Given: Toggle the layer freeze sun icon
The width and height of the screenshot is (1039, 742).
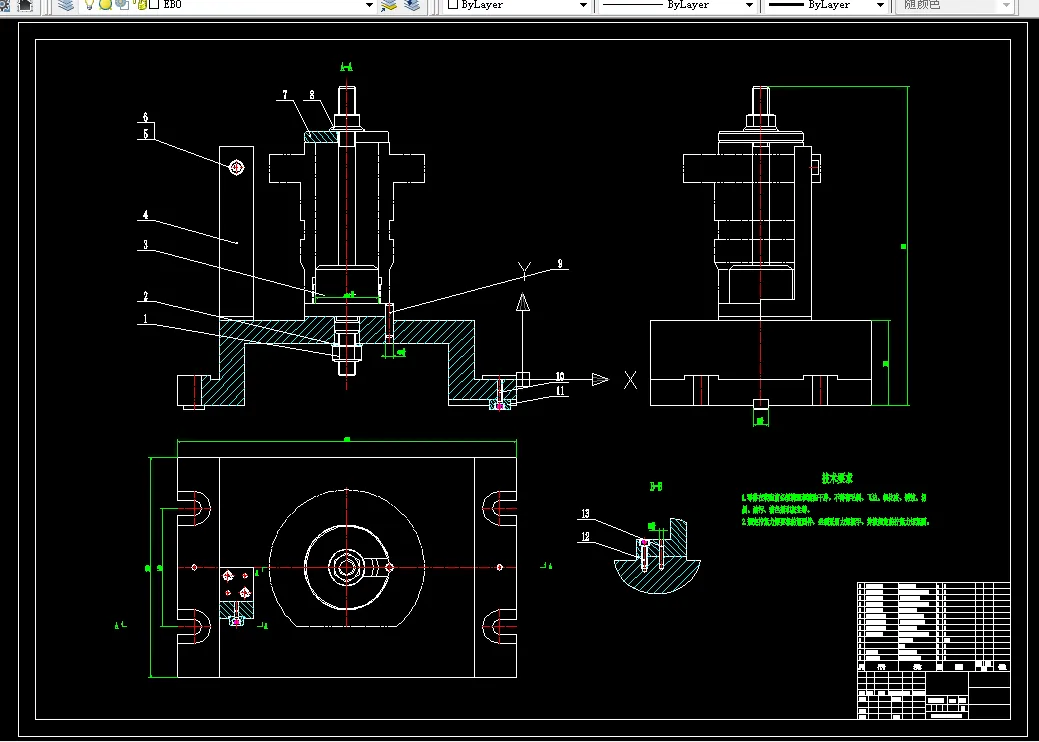Looking at the screenshot, I should [x=105, y=5].
